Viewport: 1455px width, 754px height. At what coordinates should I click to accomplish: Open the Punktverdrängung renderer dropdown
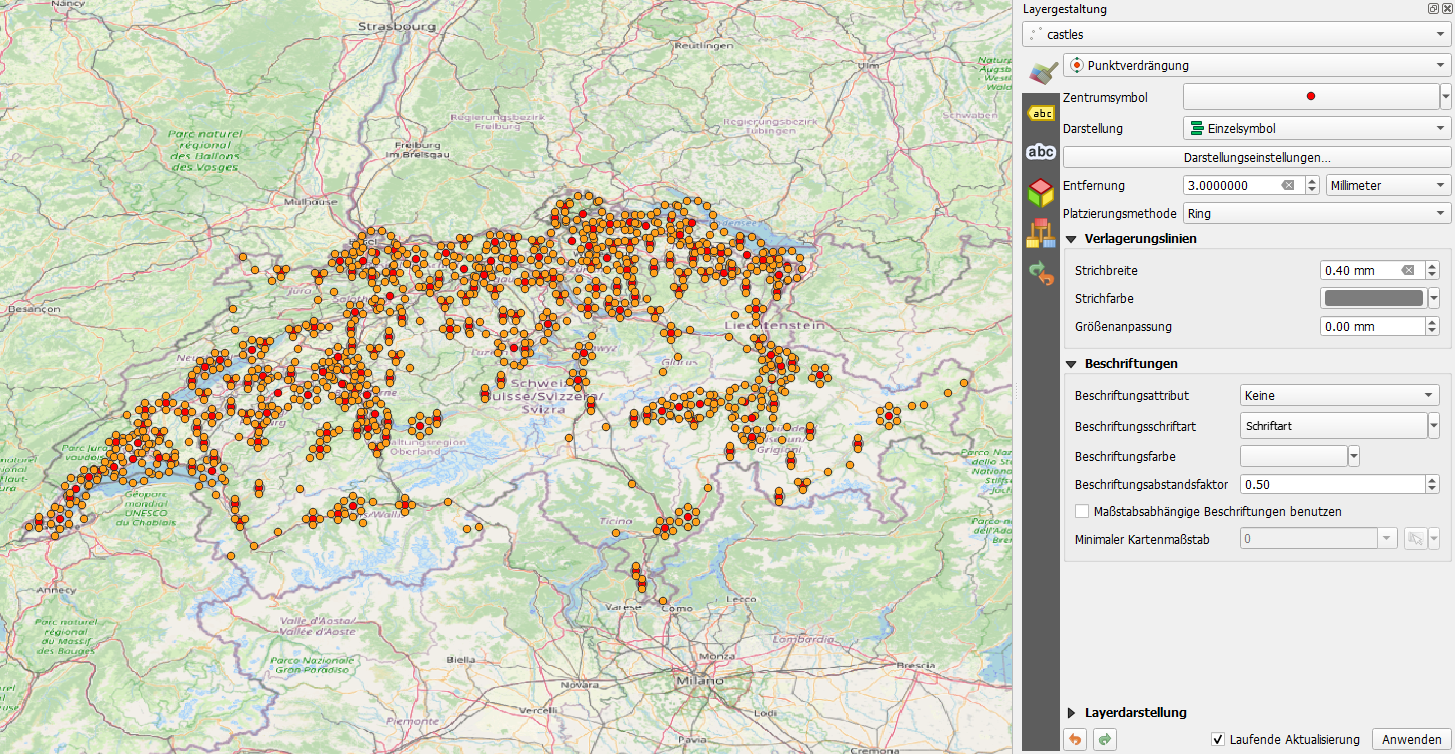click(1256, 66)
